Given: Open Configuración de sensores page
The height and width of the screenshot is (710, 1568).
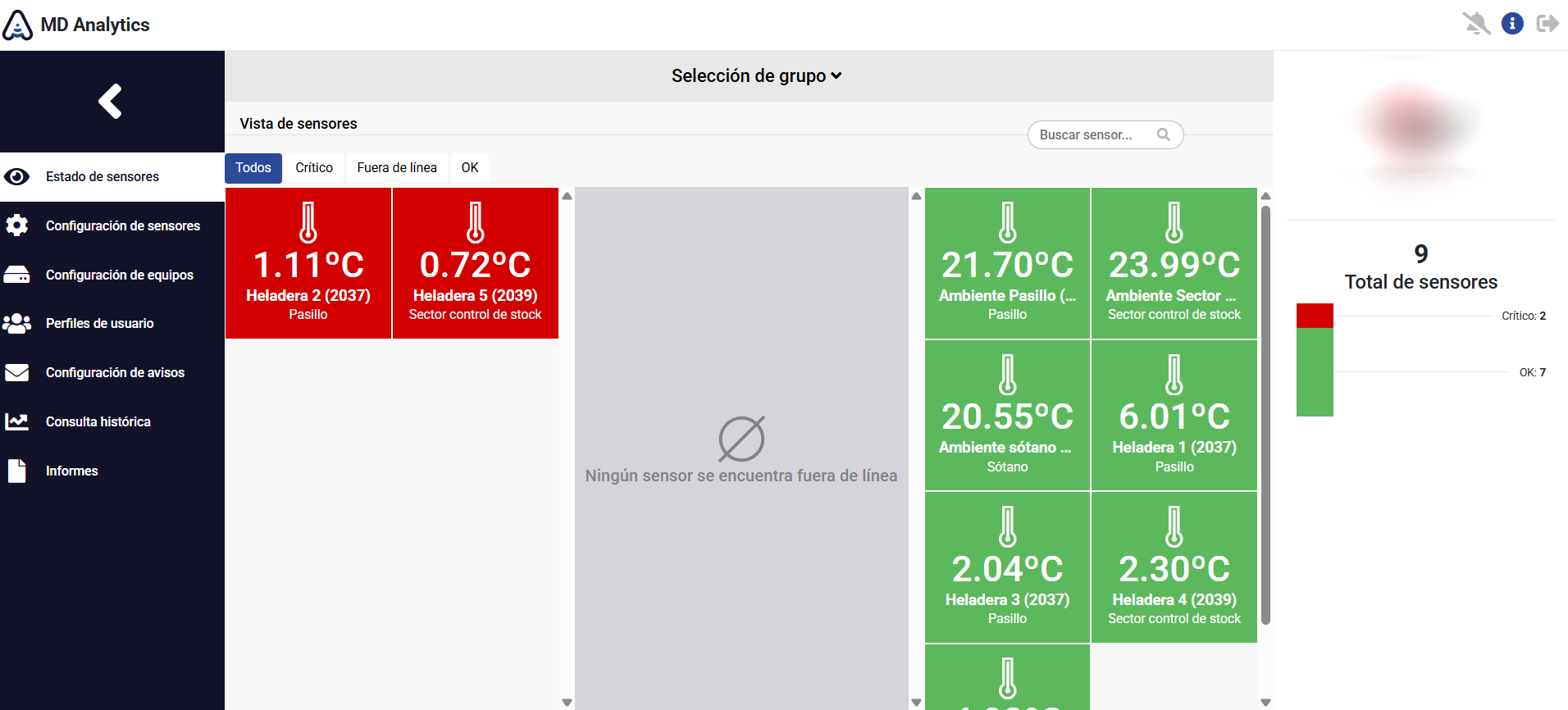Looking at the screenshot, I should [112, 225].
